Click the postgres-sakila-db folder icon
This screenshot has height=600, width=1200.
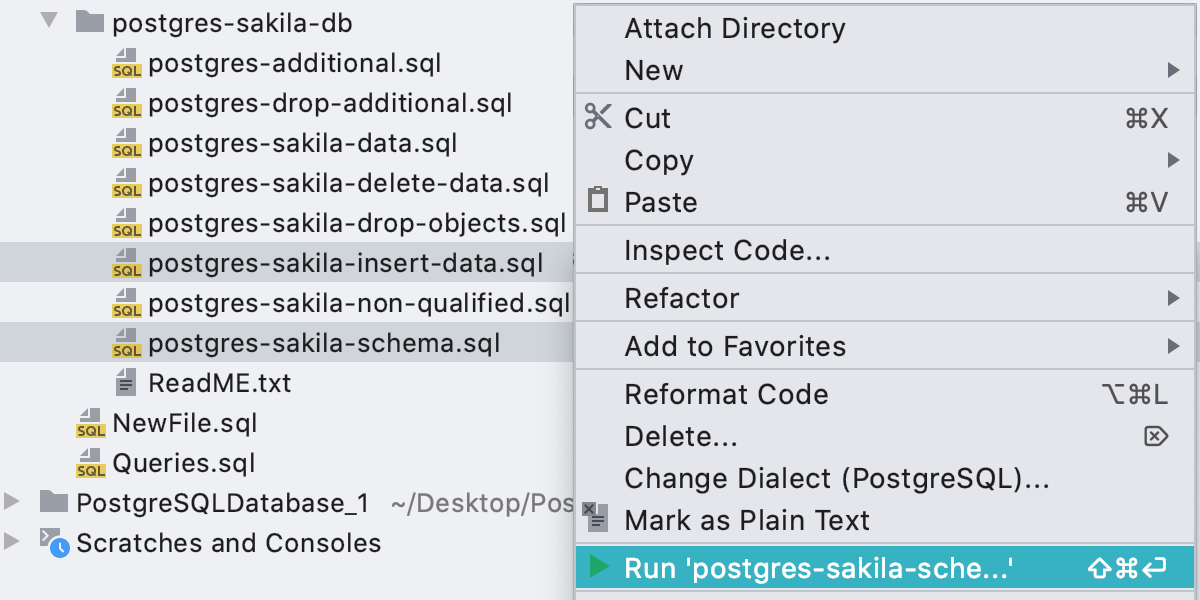click(x=90, y=22)
